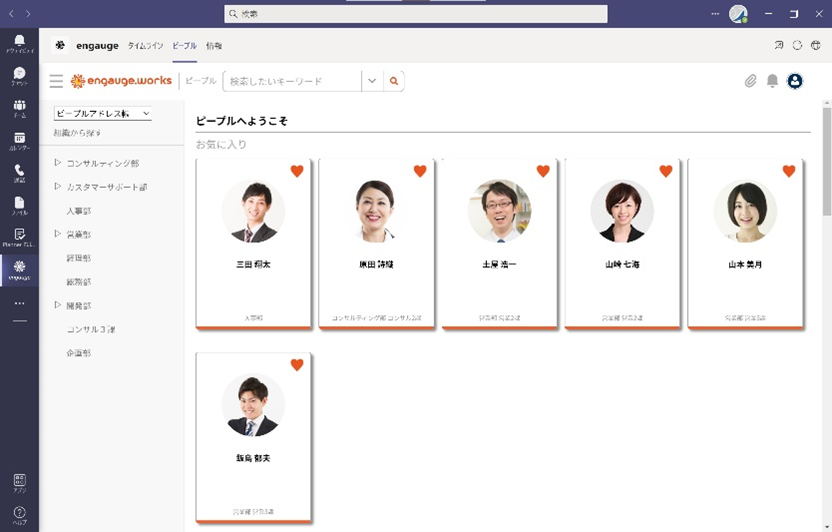Run the search with the magnifier button
Screen dimensions: 832x532
point(394,81)
